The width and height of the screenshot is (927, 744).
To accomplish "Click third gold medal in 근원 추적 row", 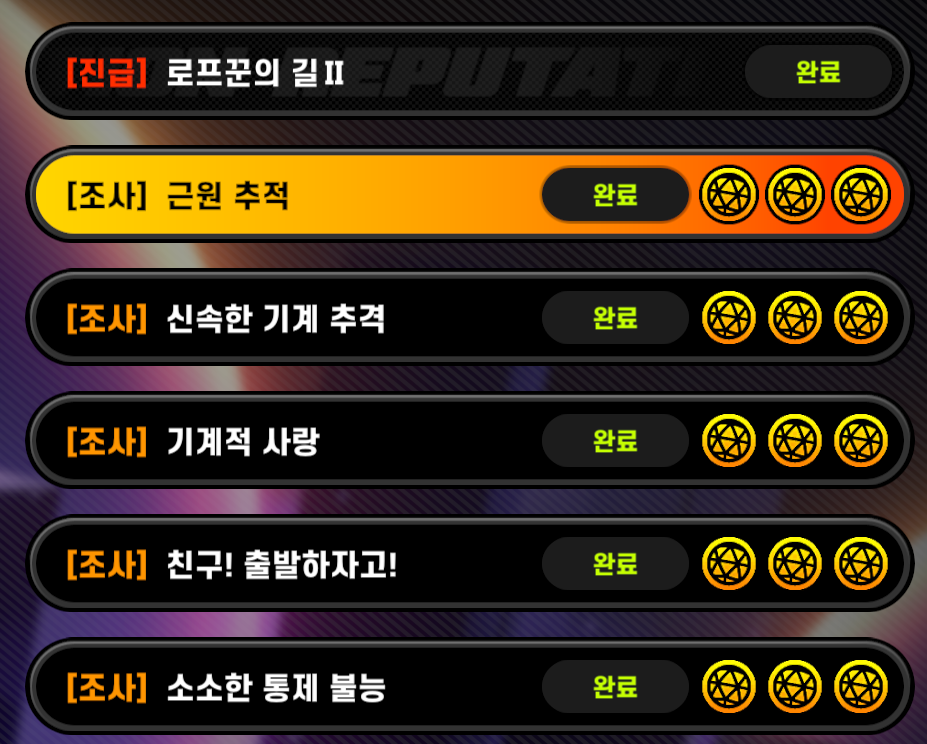I will (x=861, y=195).
